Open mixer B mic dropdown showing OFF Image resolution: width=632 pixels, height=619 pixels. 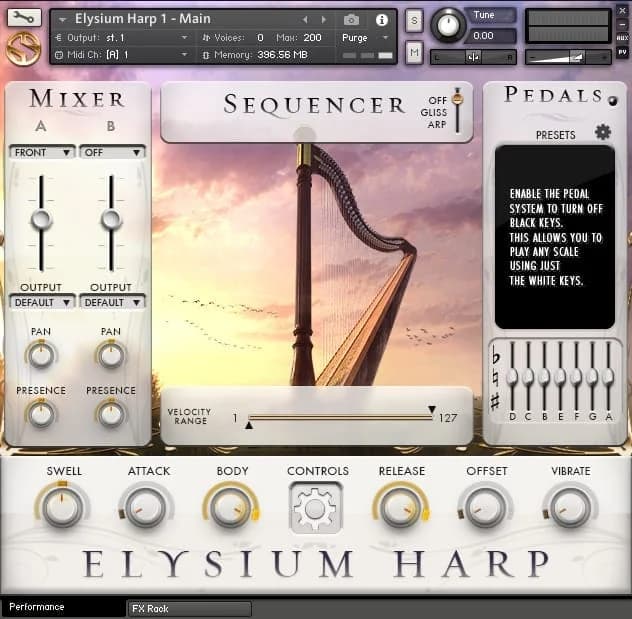point(112,152)
